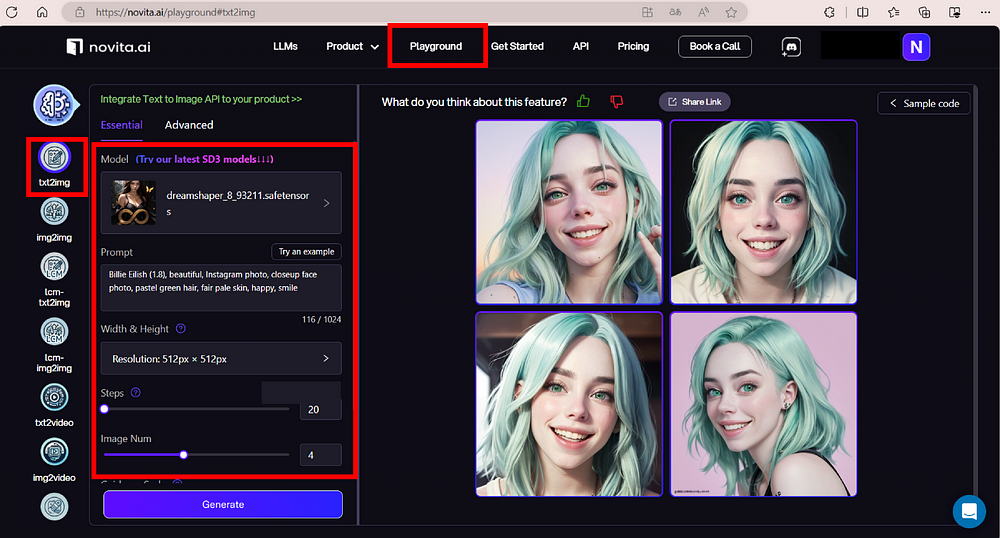The width and height of the screenshot is (1000, 538).
Task: Click the Steps slider handle
Action: tap(105, 409)
